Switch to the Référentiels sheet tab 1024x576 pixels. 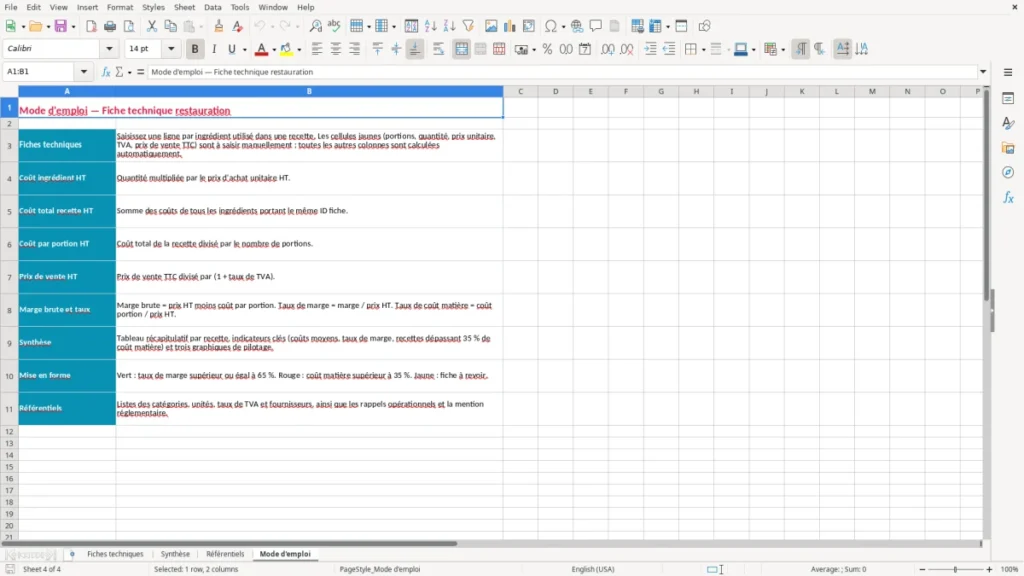click(x=225, y=554)
